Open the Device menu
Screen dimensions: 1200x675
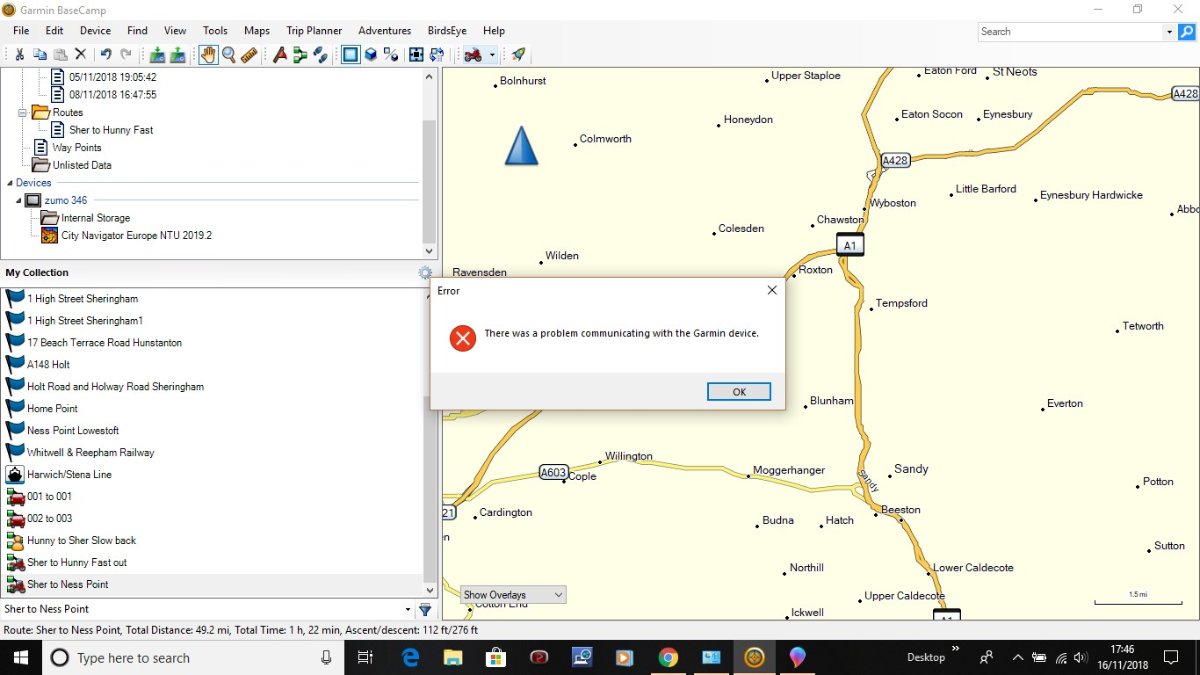point(95,31)
